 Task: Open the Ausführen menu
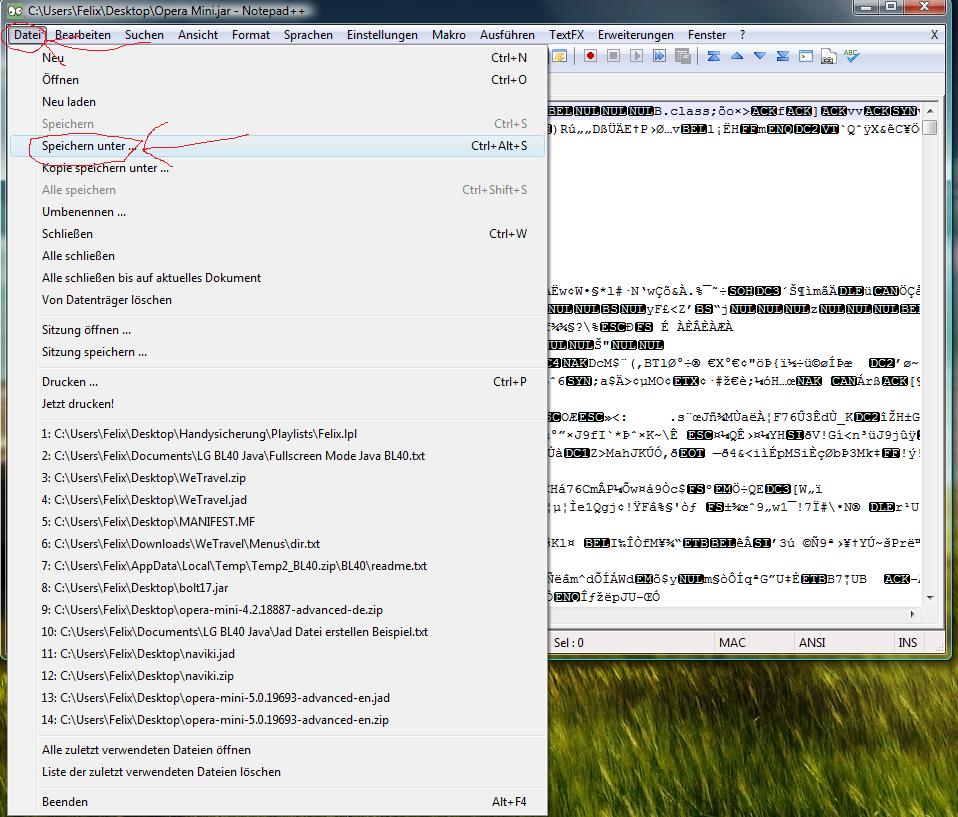[x=507, y=35]
